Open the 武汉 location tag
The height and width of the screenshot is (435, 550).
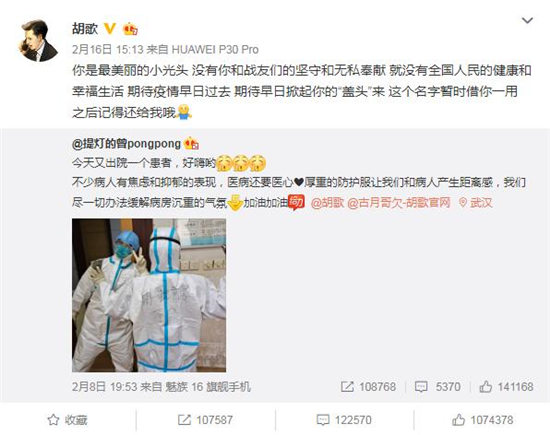(476, 202)
